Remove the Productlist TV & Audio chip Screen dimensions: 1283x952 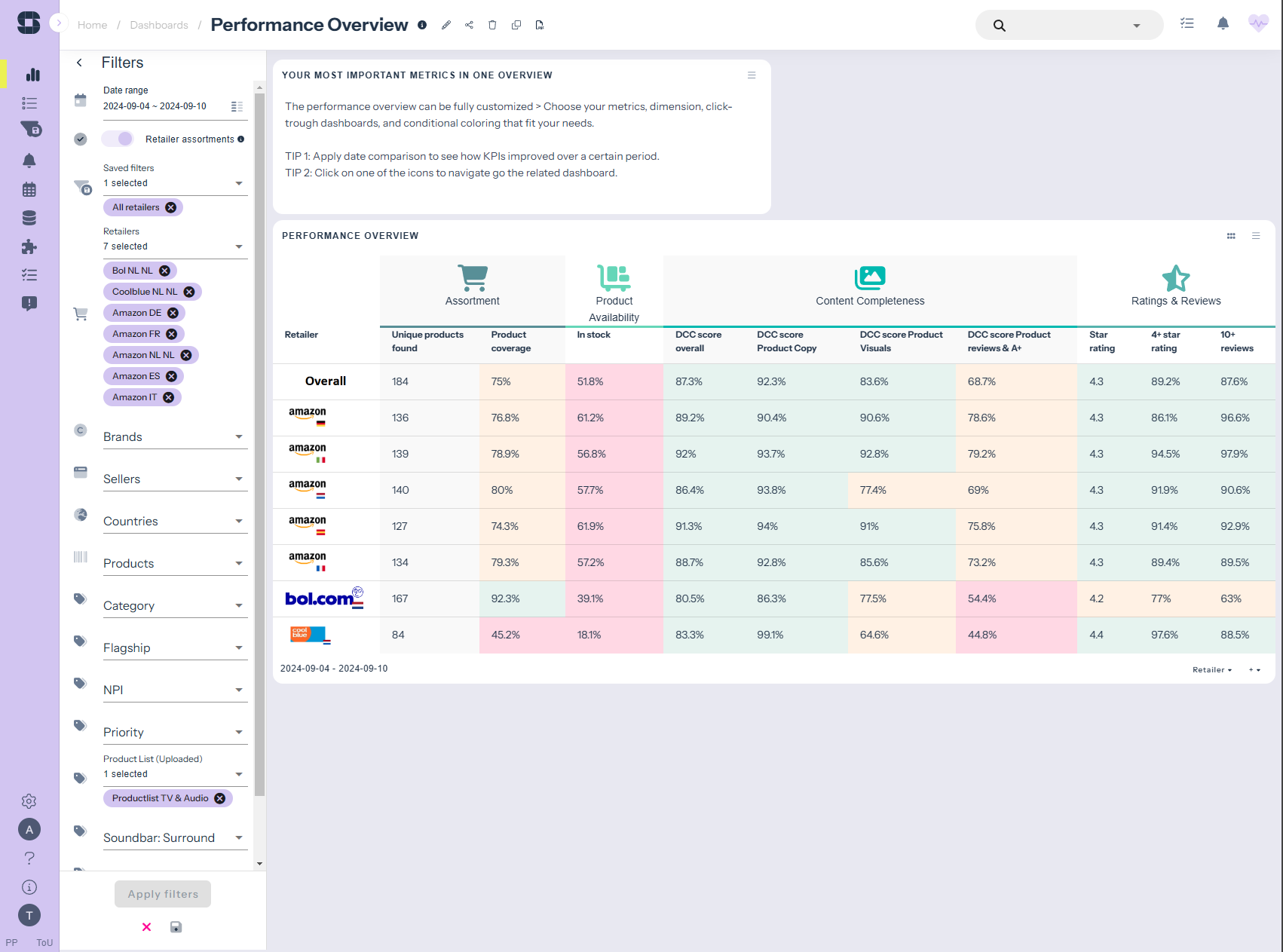coord(220,798)
